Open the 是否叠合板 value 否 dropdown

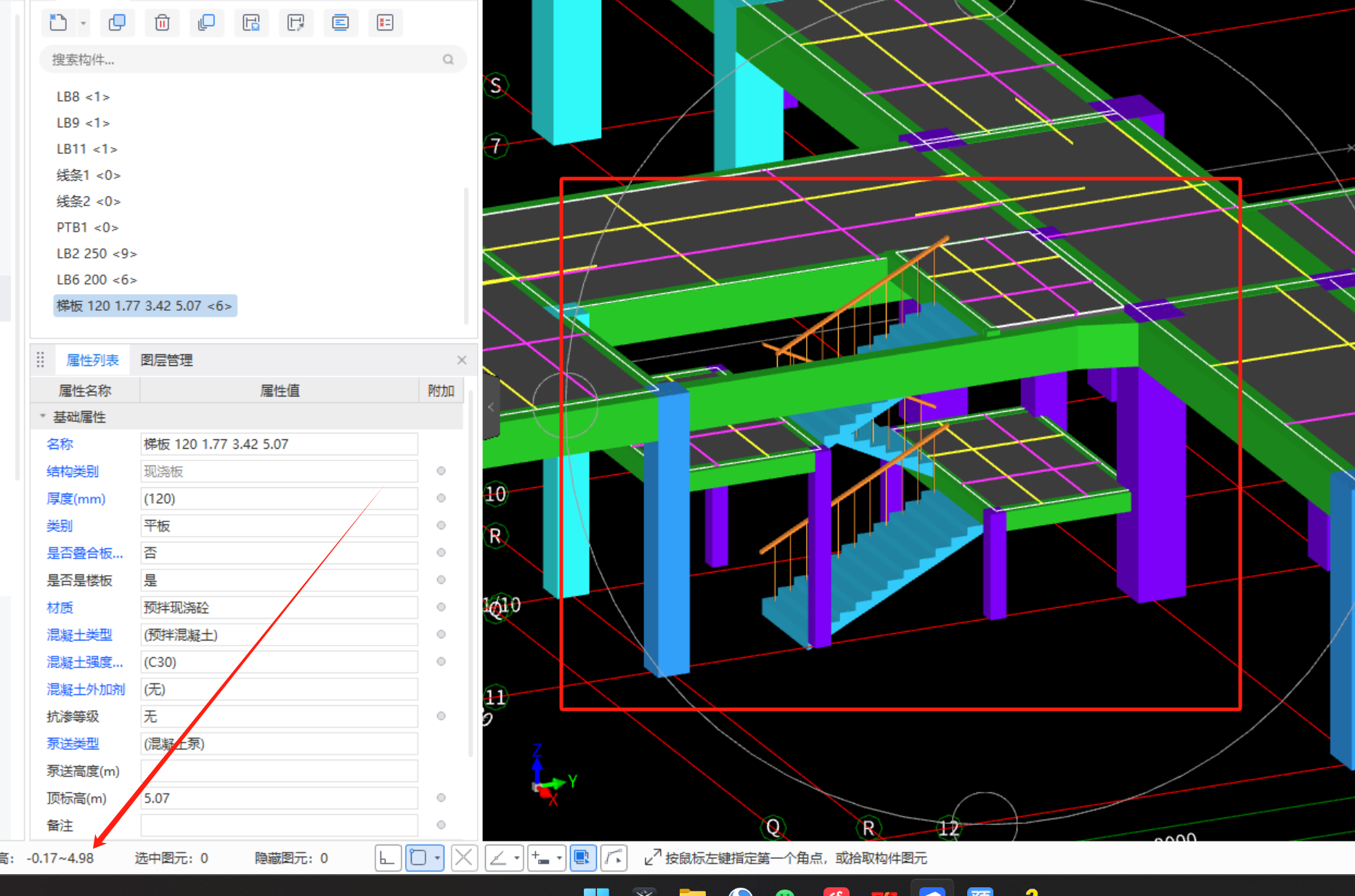[x=279, y=553]
